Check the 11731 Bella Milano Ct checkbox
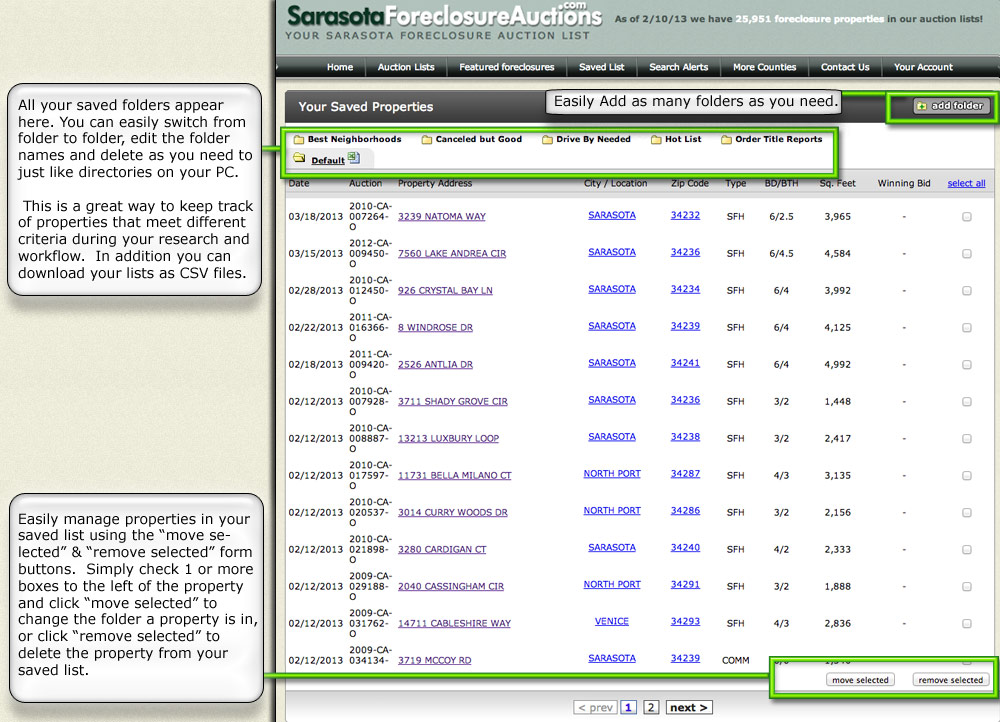Viewport: 1000px width, 722px height. tap(967, 476)
